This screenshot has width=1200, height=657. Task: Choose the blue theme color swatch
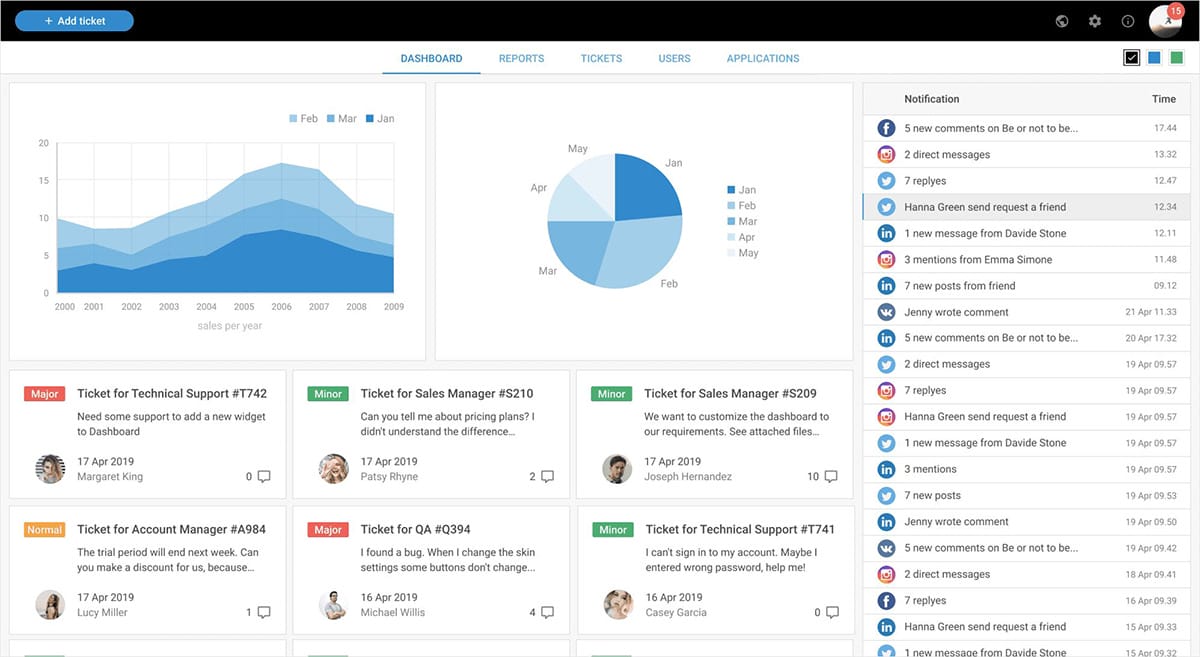point(1154,58)
